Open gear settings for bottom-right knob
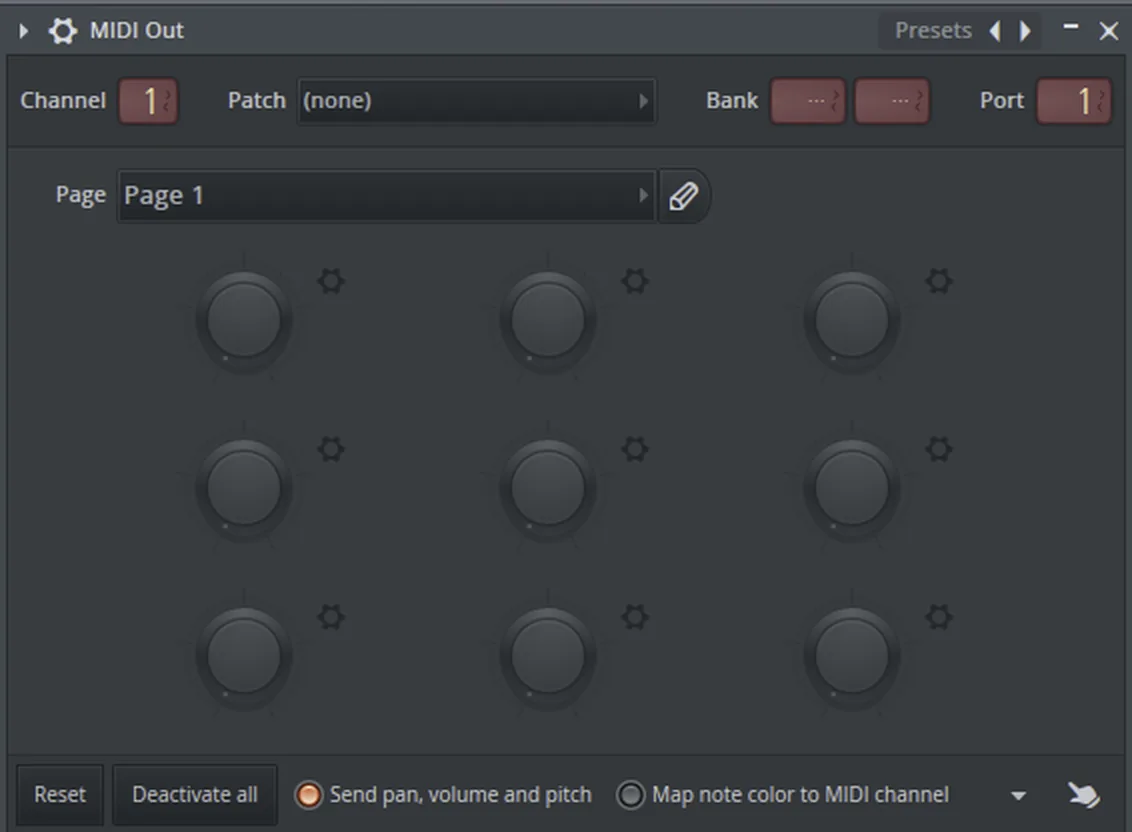1132x832 pixels. coord(939,618)
